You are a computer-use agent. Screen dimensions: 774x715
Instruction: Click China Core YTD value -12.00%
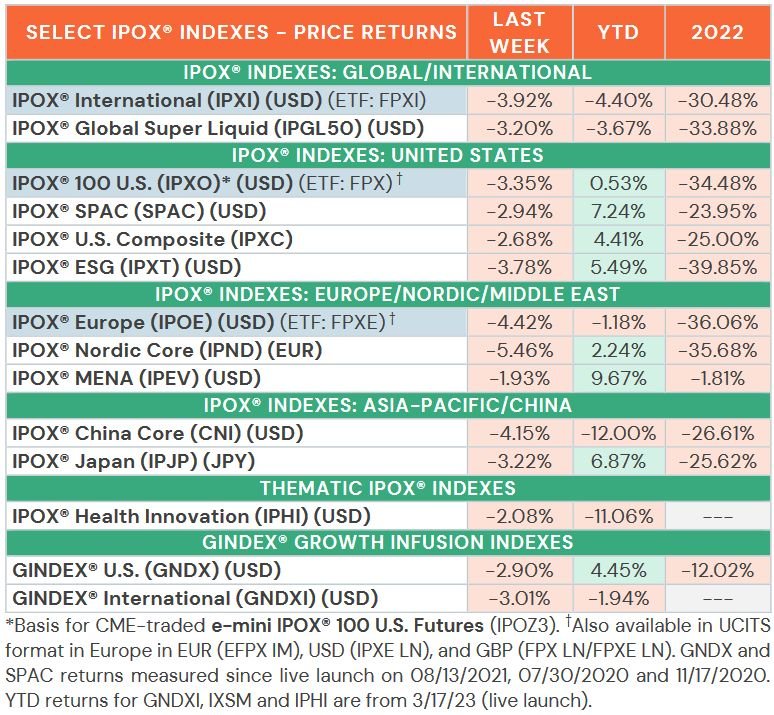click(x=619, y=434)
